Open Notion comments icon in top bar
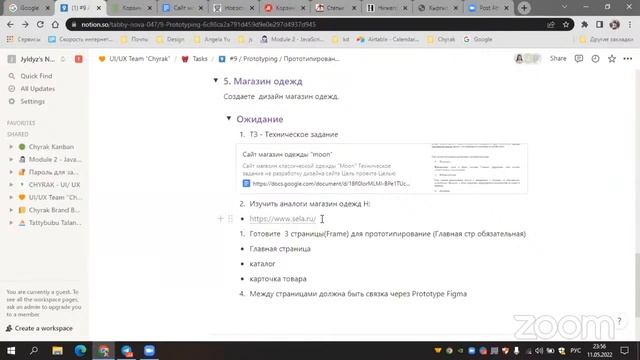Viewport: 640px width, 360px height. pos(579,59)
